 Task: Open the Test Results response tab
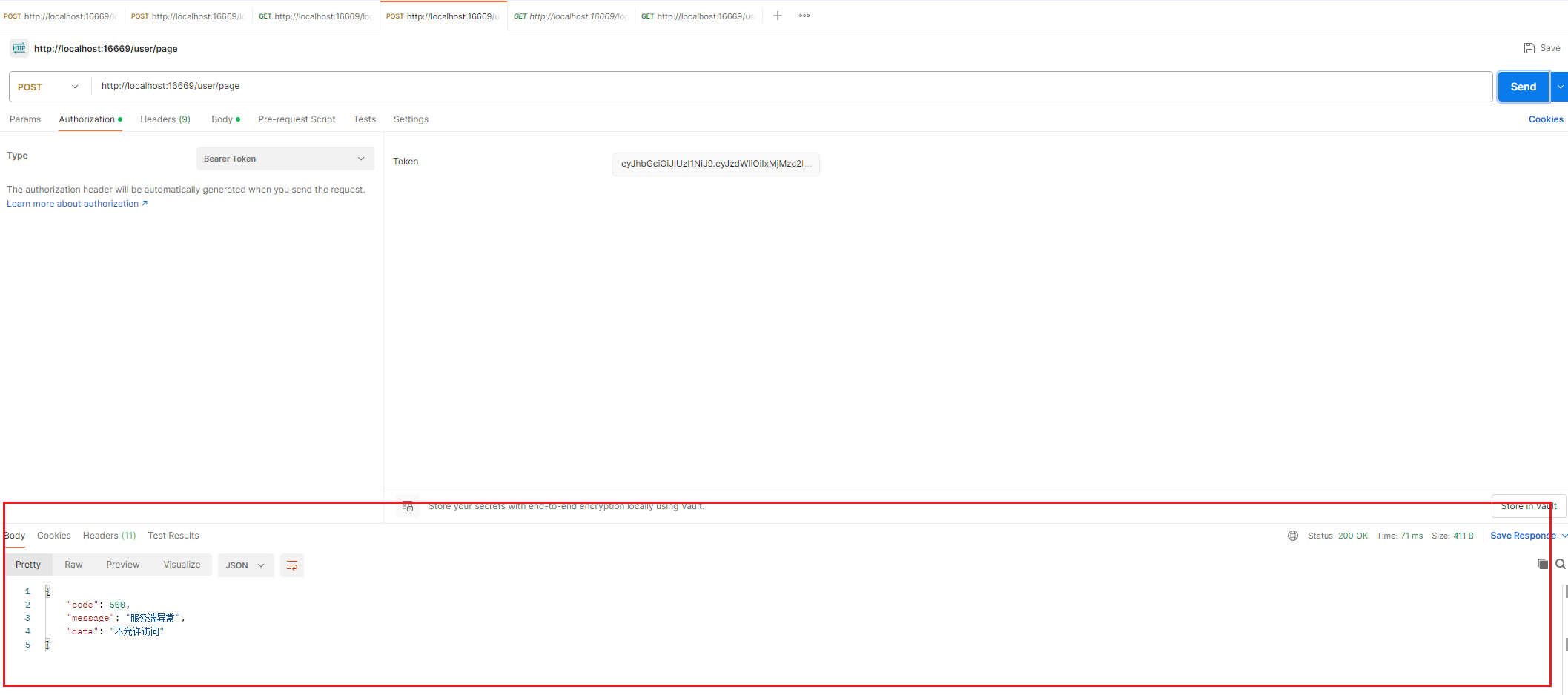(x=173, y=535)
